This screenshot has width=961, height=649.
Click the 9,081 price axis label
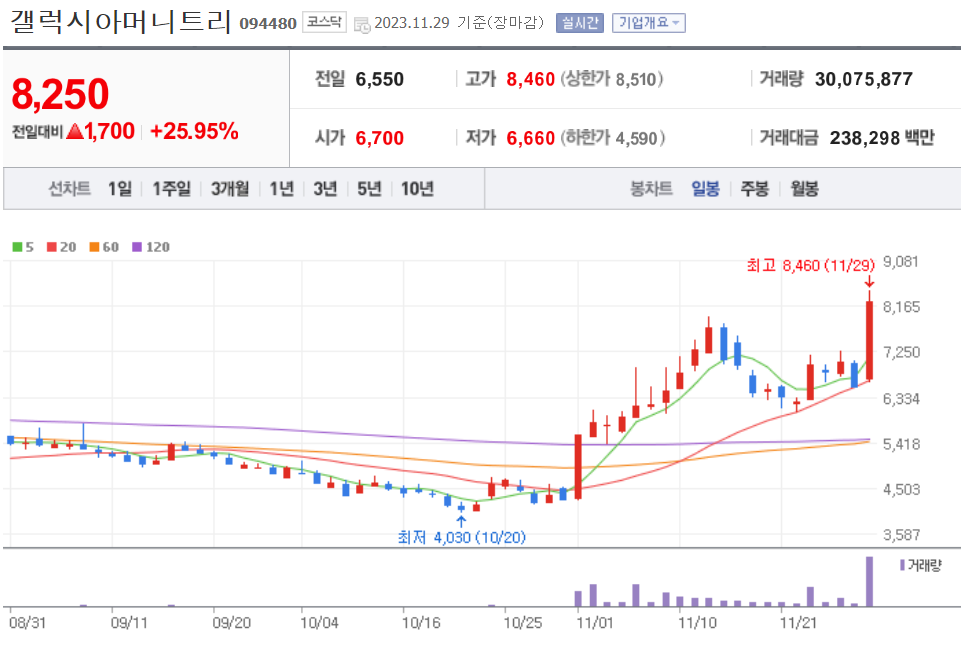pos(901,262)
